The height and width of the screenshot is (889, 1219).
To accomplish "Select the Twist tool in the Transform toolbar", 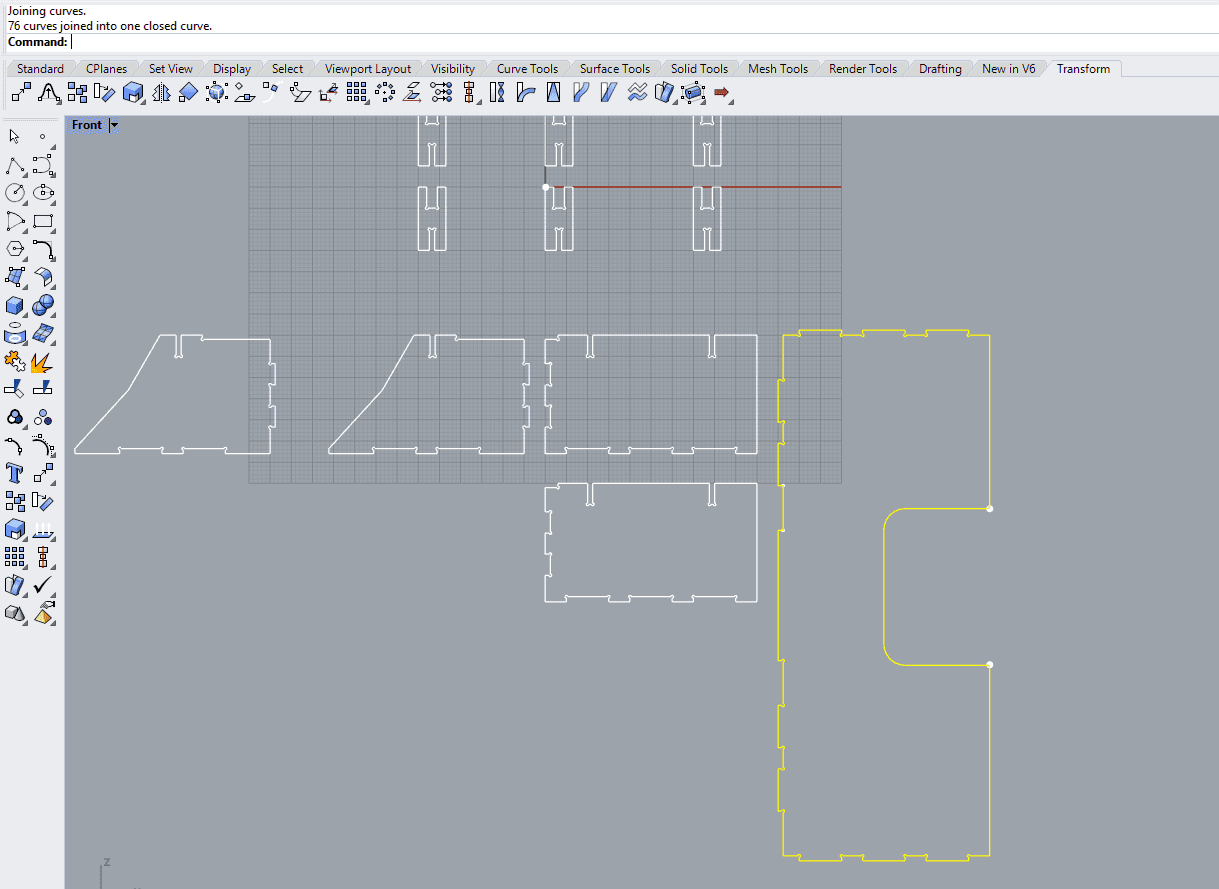I will 497,93.
